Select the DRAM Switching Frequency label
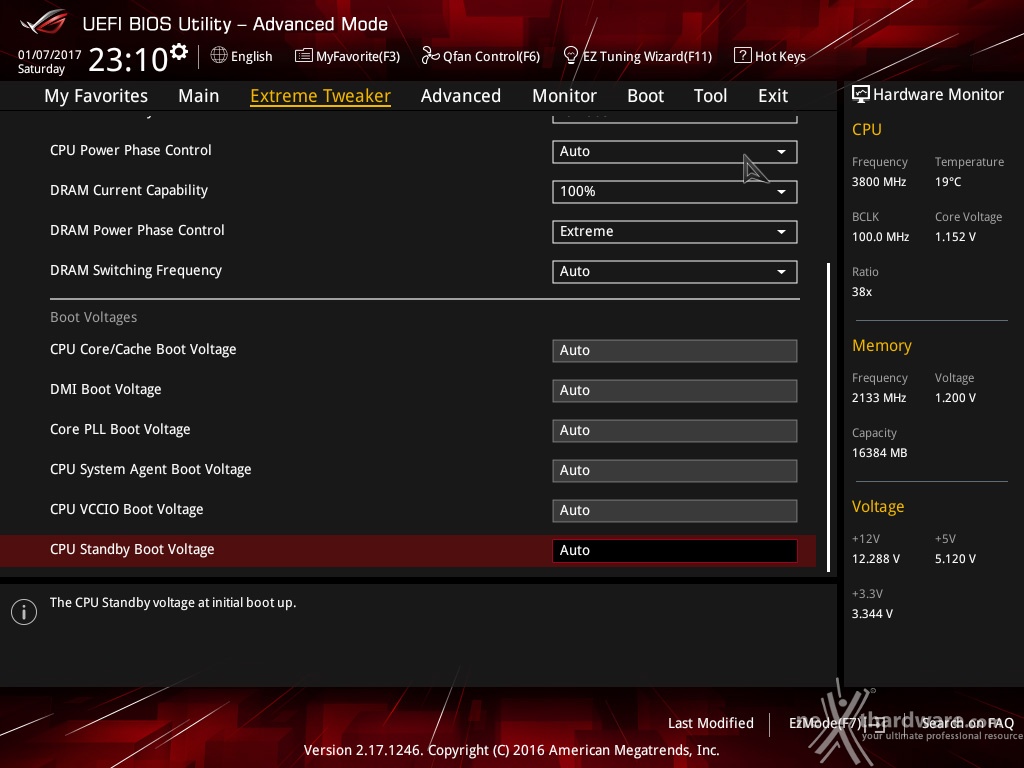The image size is (1024, 768). pyautogui.click(x=136, y=270)
